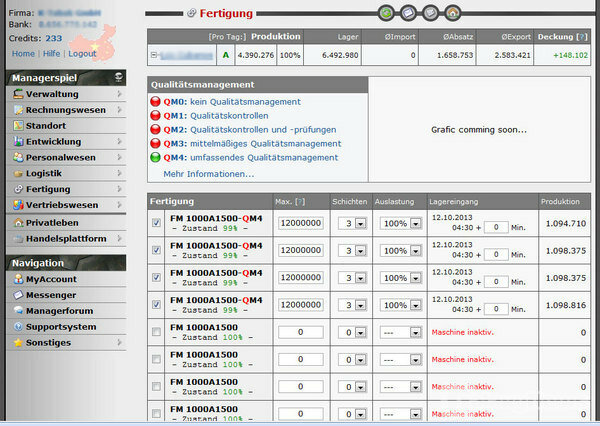Click the Logout link
The width and height of the screenshot is (600, 426).
(x=82, y=54)
